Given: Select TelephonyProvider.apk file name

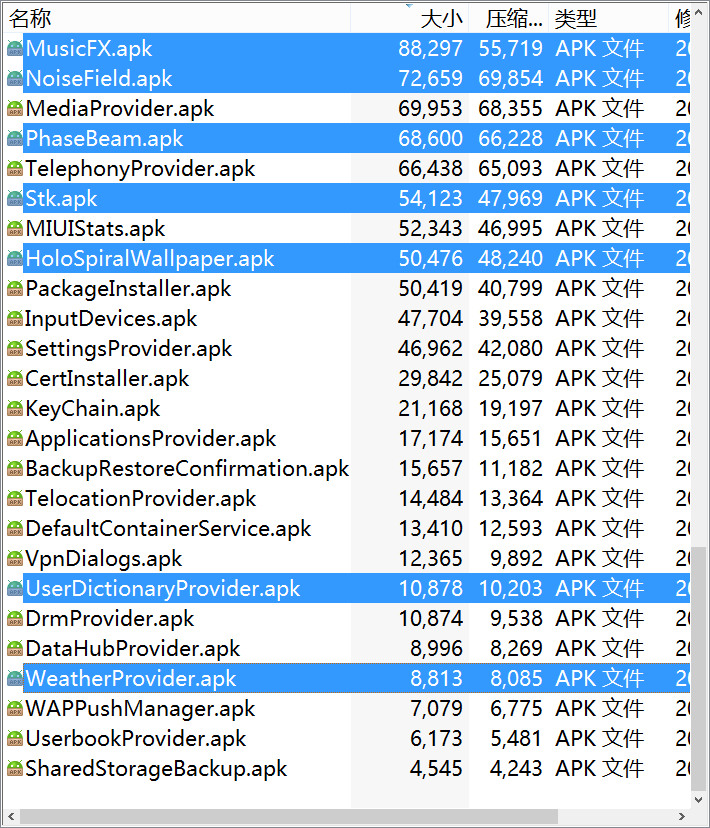Looking at the screenshot, I should pyautogui.click(x=140, y=169).
